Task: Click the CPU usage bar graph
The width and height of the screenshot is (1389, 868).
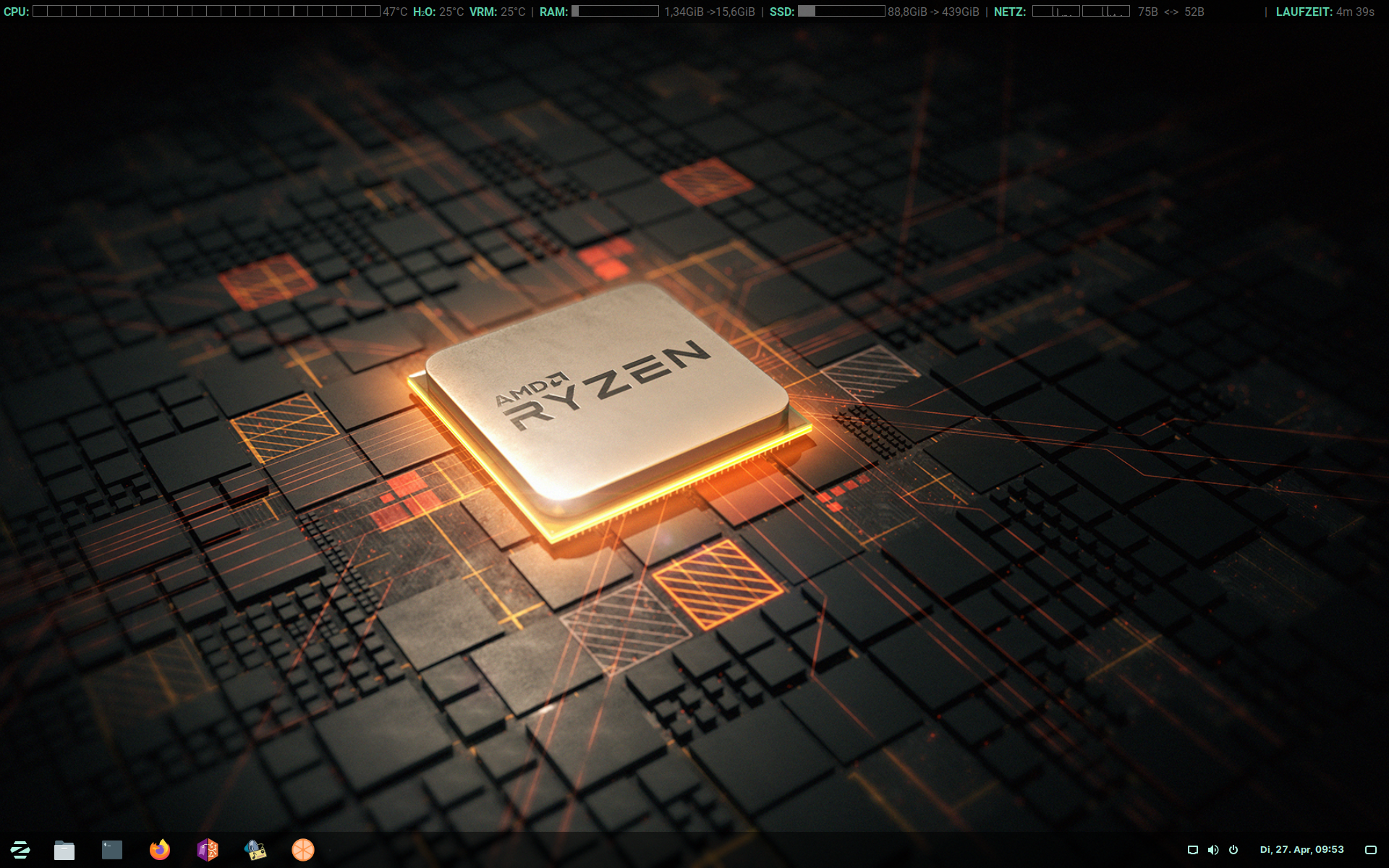Action: pos(206,12)
